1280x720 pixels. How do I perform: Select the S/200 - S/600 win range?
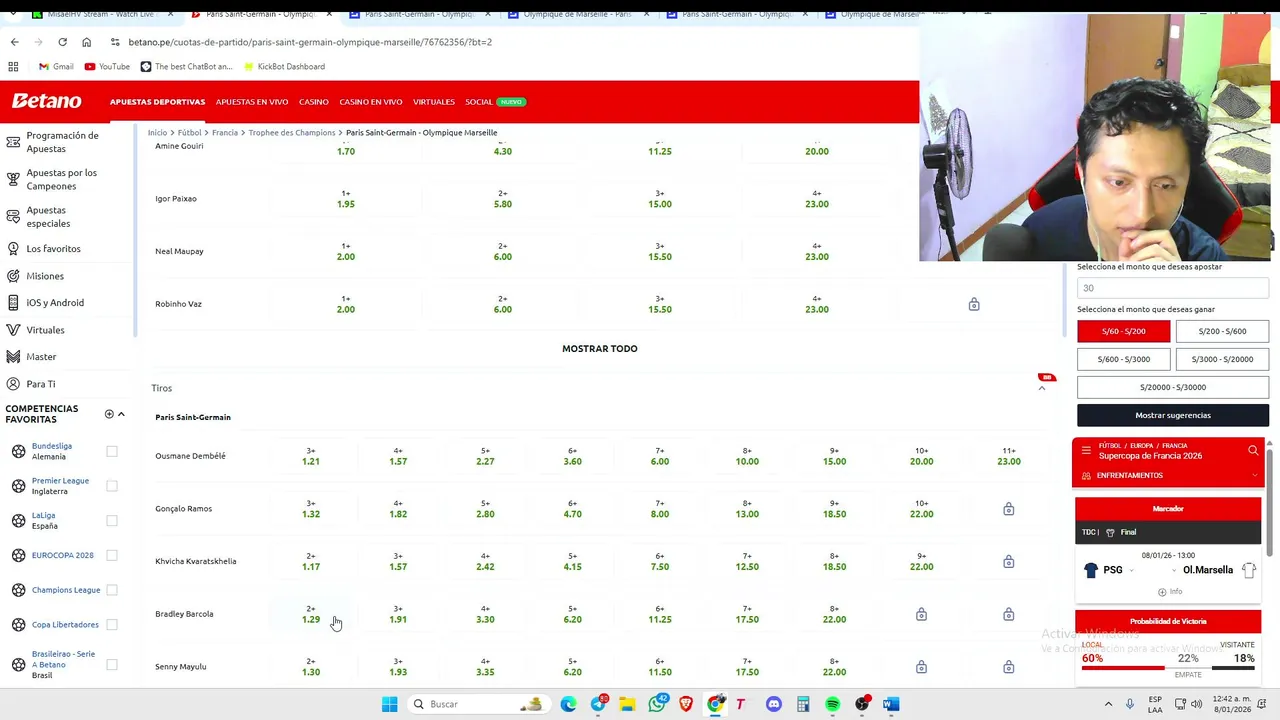click(1222, 331)
